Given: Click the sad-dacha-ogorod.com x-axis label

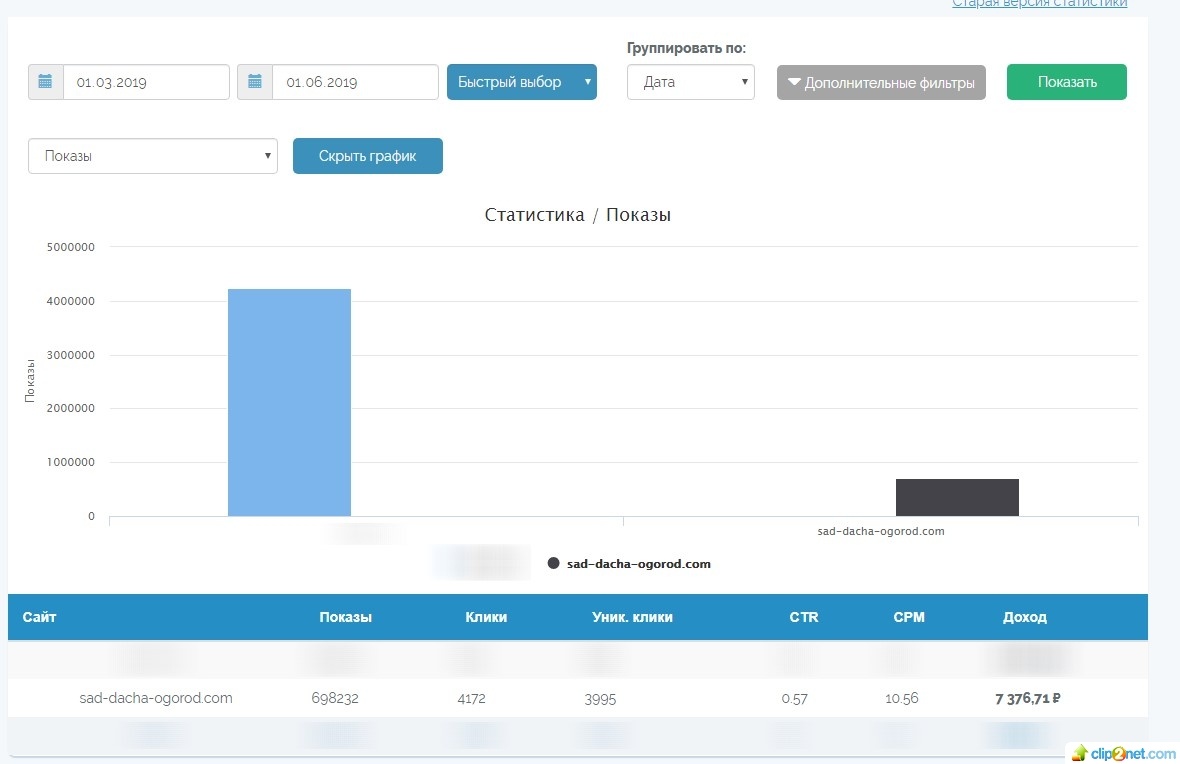Looking at the screenshot, I should coord(880,531).
